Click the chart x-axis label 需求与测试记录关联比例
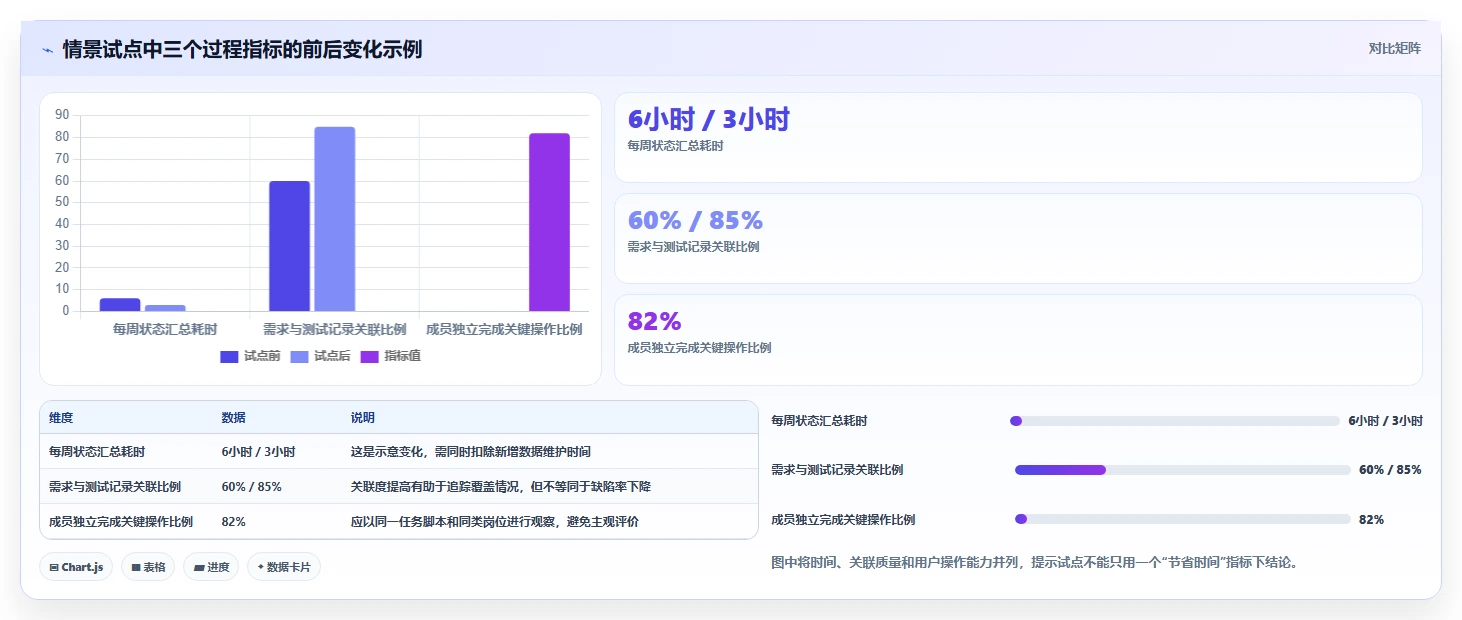 [x=334, y=329]
